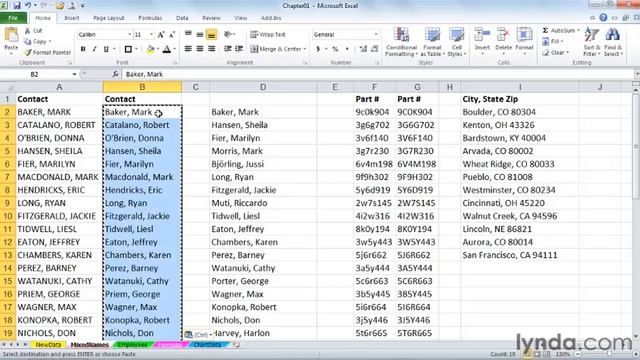Open Conditional Formatting menu
Screen dimensions: 640x360
pyautogui.click(x=401, y=42)
